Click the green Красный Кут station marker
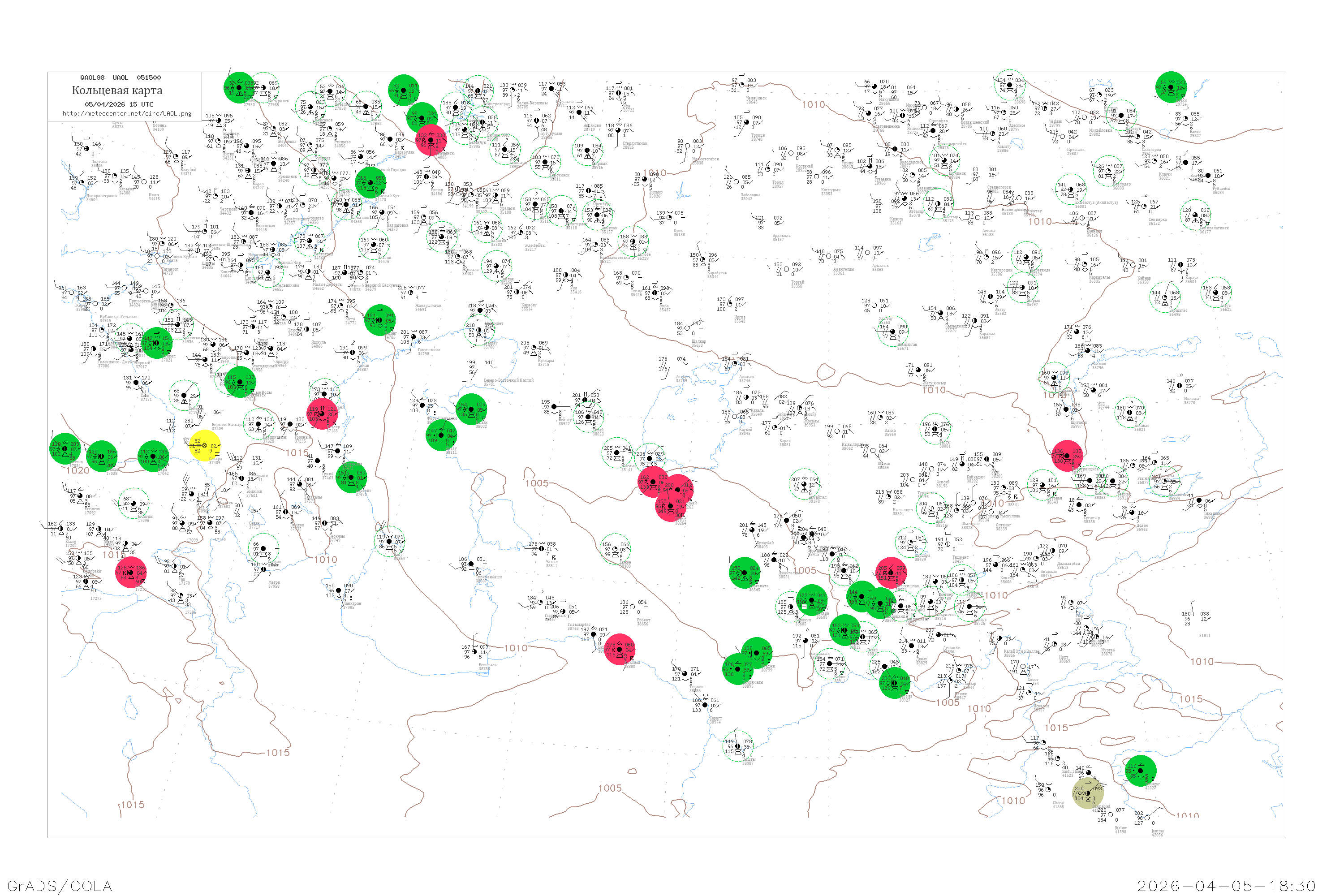 pyautogui.click(x=370, y=183)
